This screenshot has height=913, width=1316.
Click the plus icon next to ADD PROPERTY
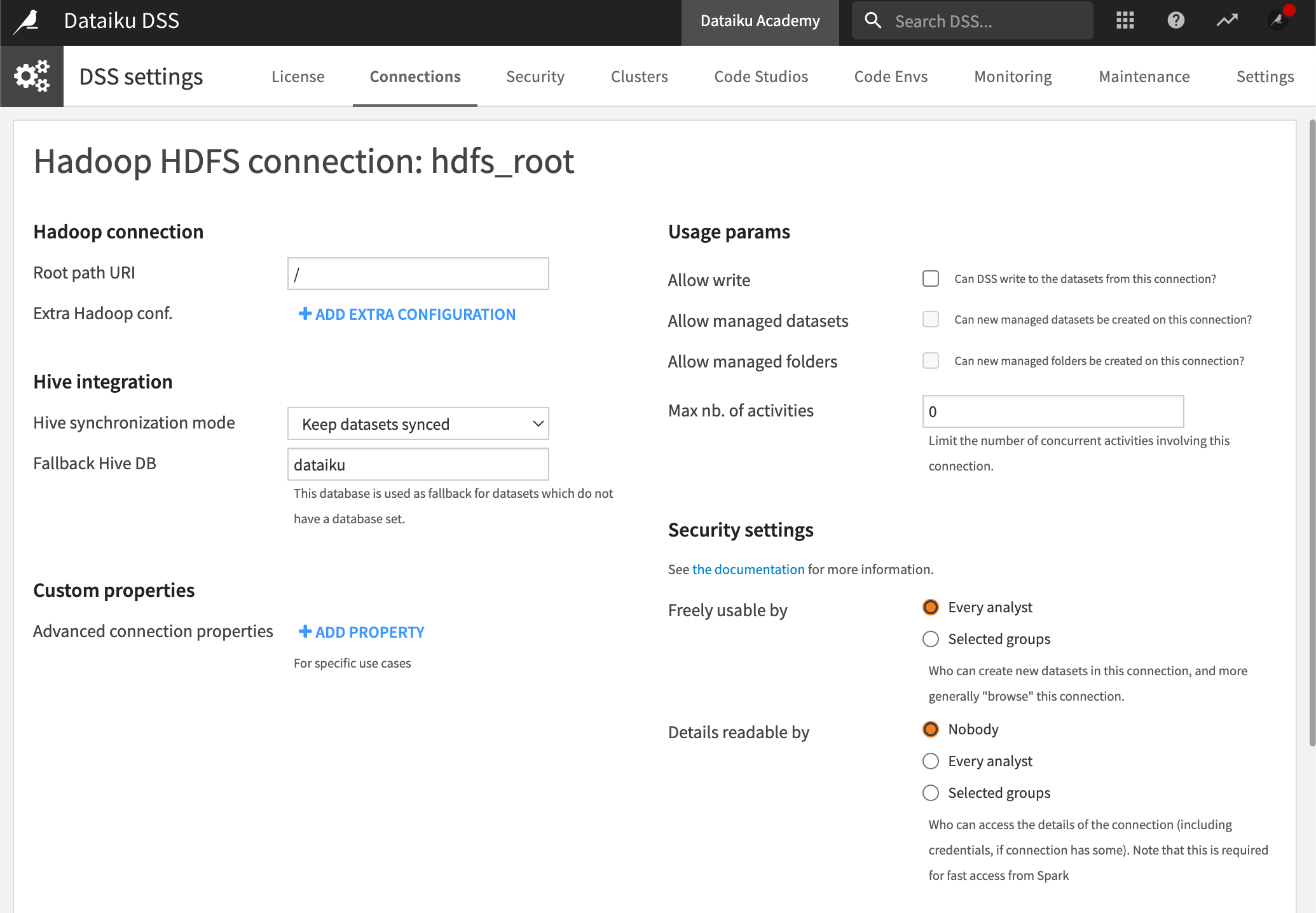(305, 631)
